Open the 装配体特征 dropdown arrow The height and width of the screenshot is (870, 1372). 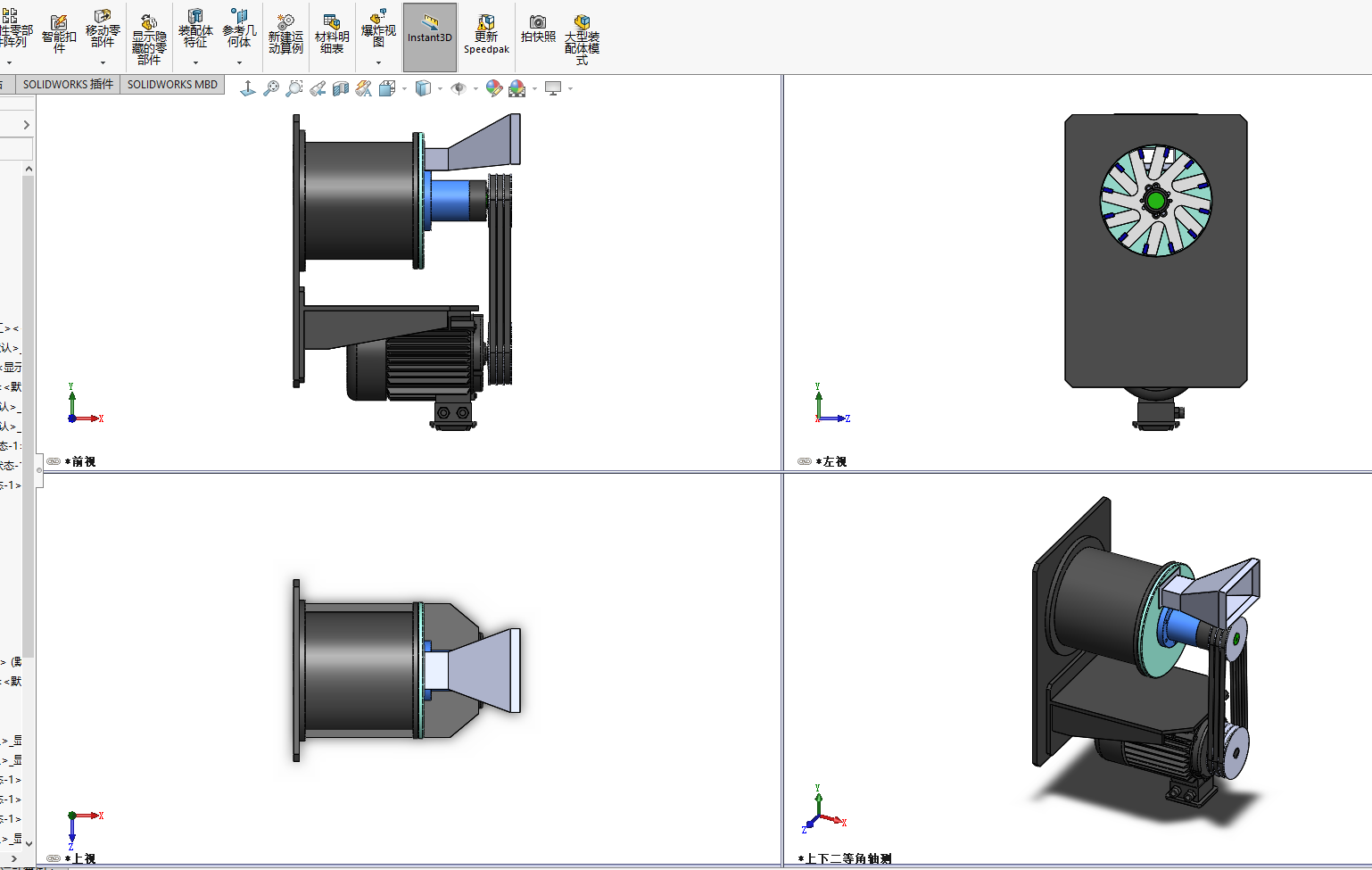(195, 62)
